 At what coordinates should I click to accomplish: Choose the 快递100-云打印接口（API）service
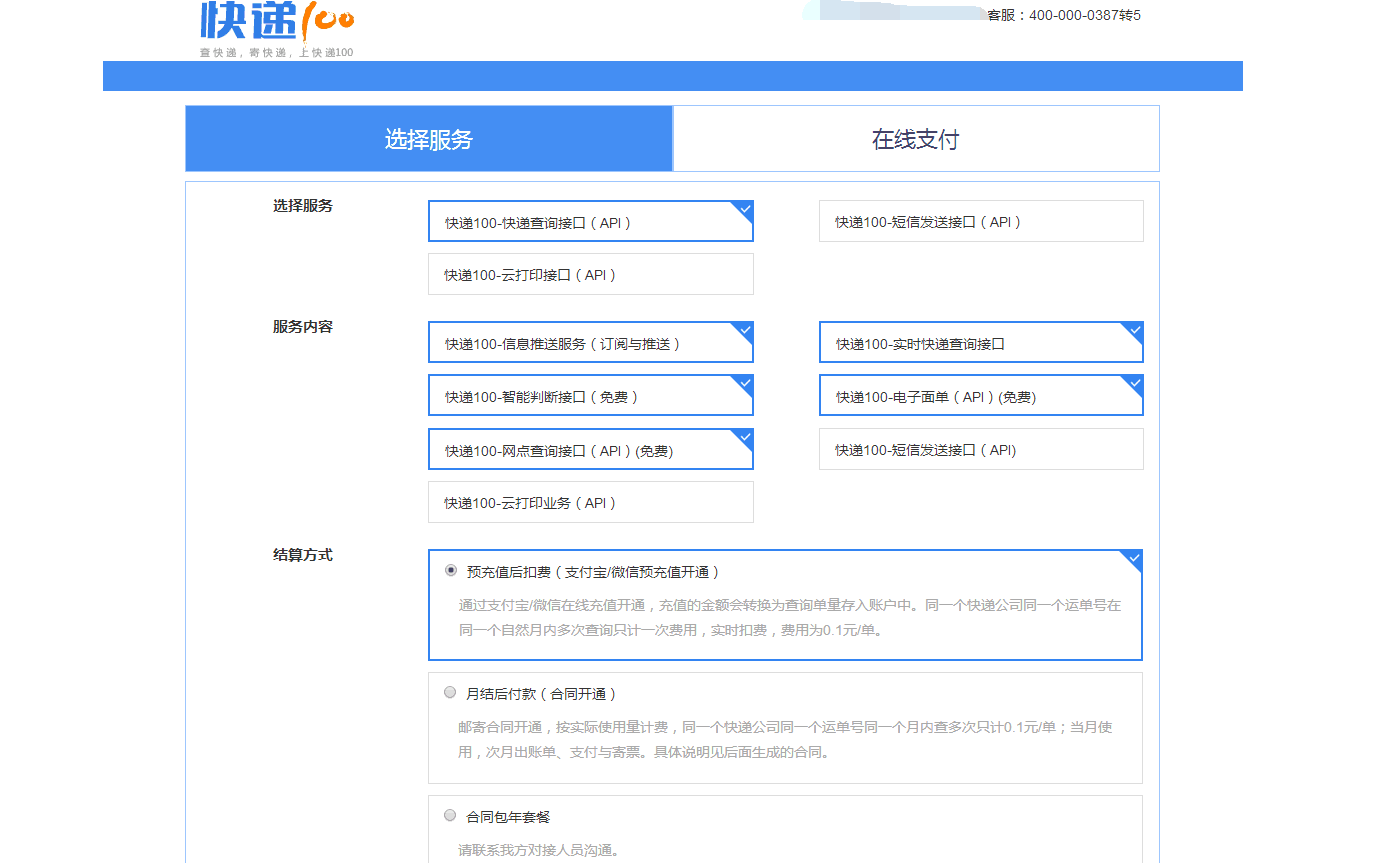tap(590, 275)
